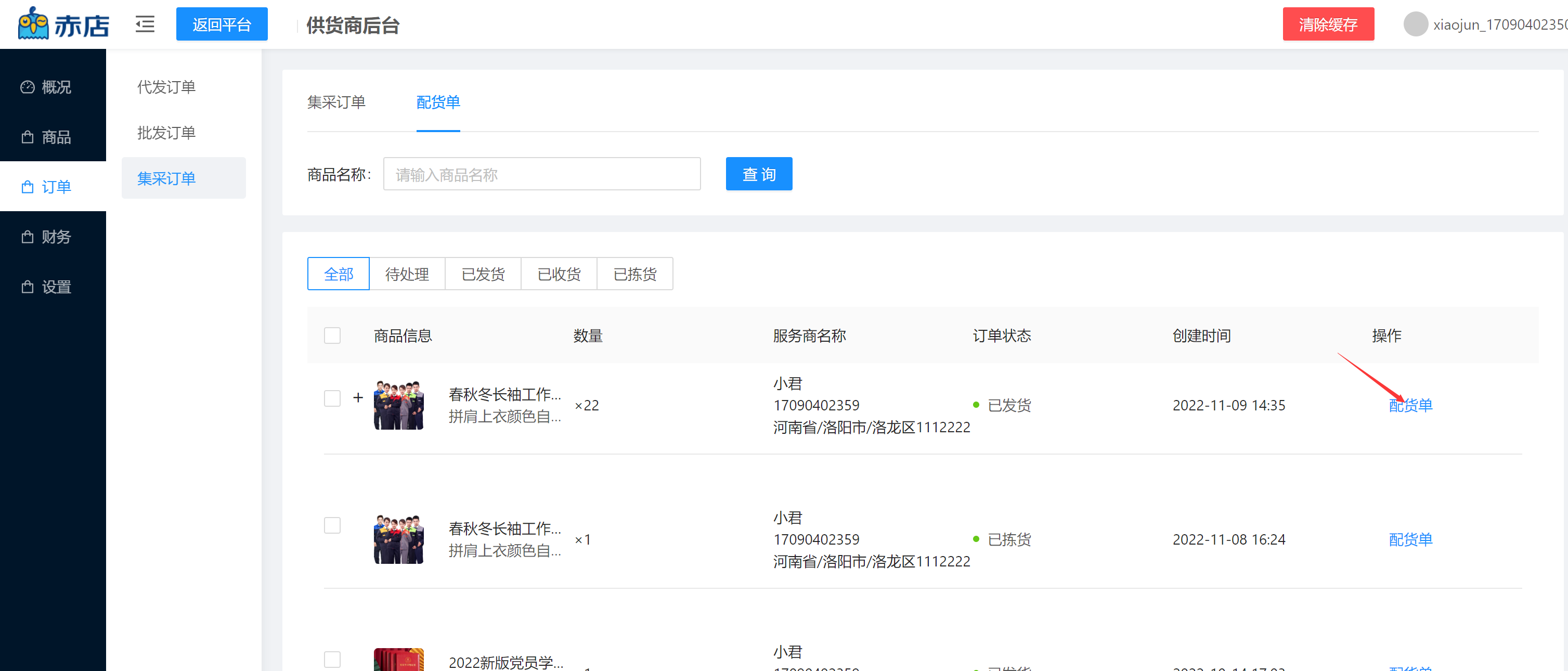Screen dimensions: 1568x671
Task: Open the 商品 menu
Action: [53, 137]
